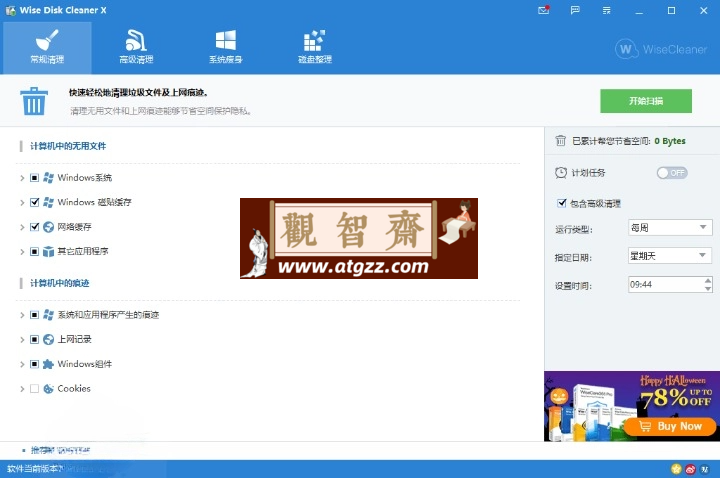Select the Cookies label

pyautogui.click(x=74, y=388)
